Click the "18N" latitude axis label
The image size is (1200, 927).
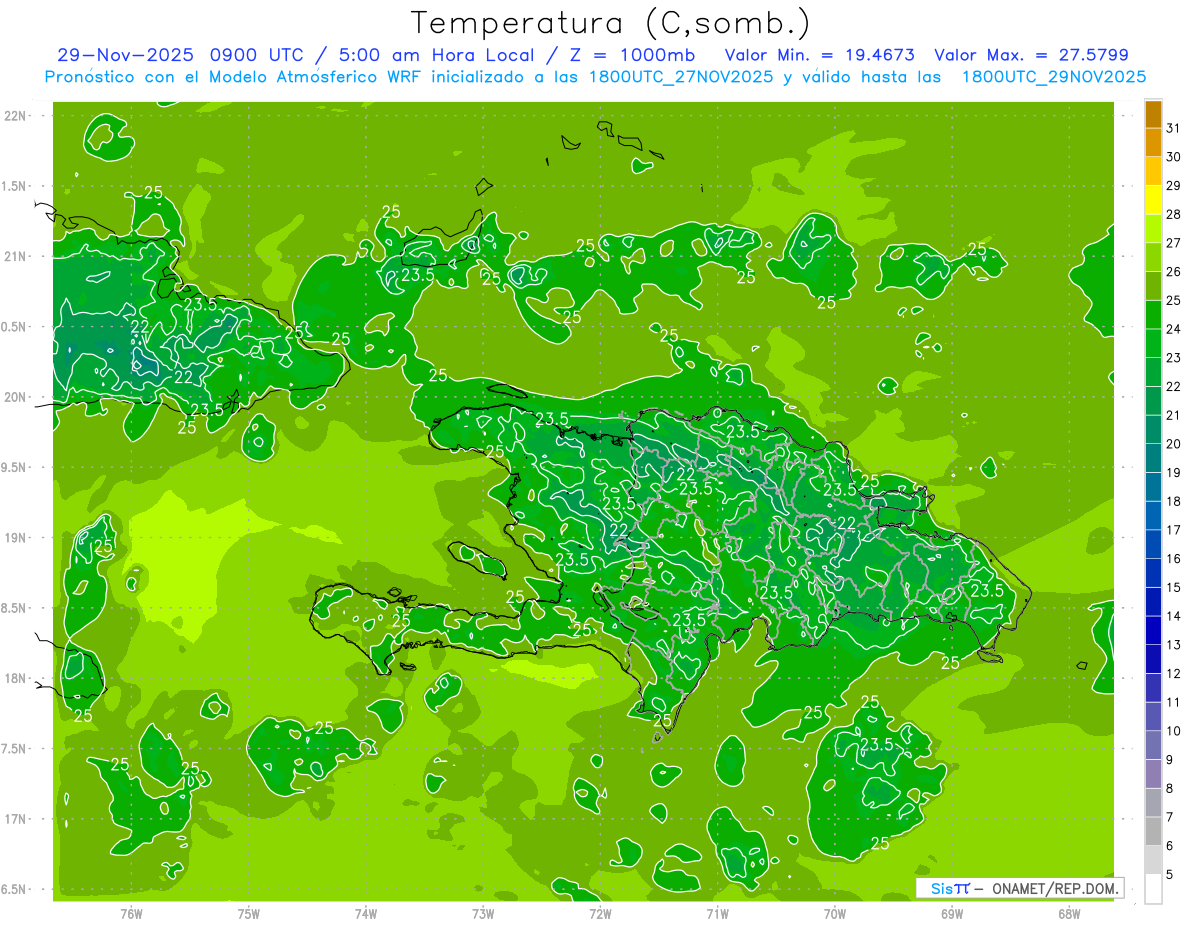[x=15, y=678]
